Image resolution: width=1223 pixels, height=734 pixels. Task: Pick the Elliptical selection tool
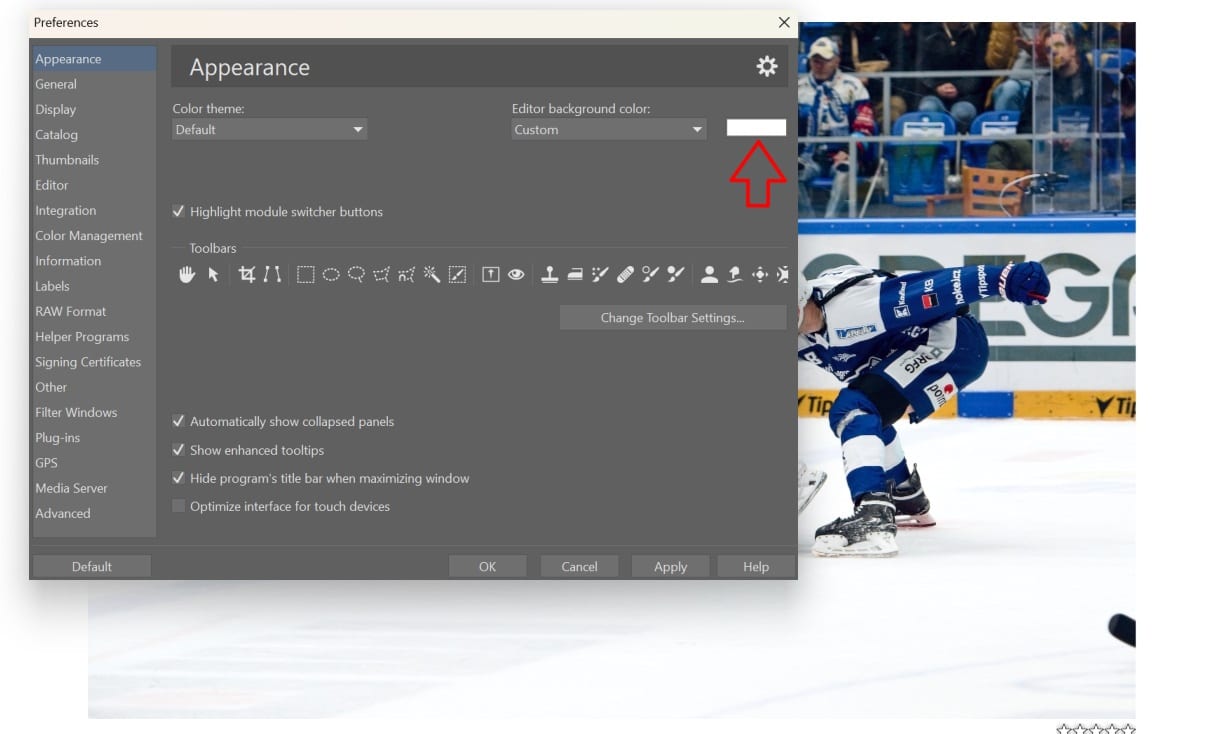point(330,273)
